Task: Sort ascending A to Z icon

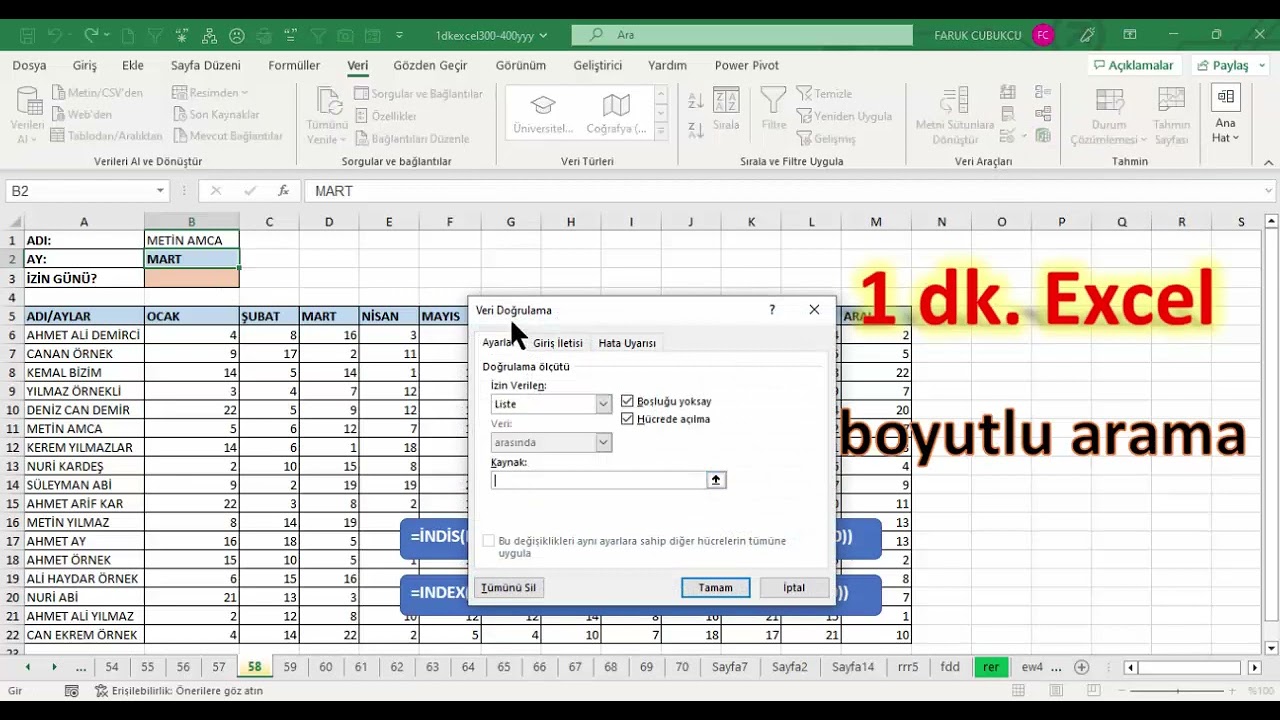Action: coord(696,100)
